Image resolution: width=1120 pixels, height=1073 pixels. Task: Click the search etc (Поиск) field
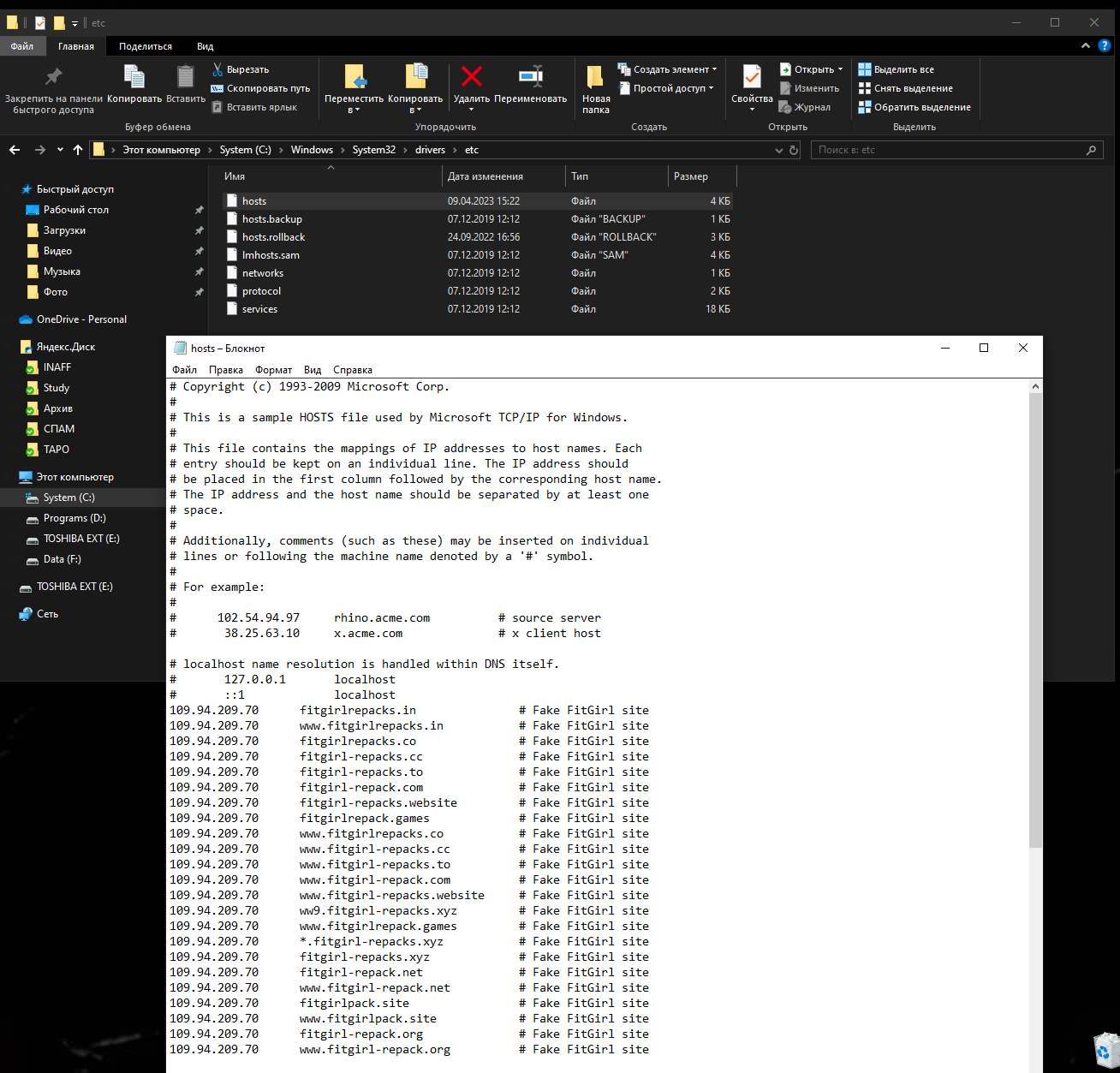click(946, 150)
